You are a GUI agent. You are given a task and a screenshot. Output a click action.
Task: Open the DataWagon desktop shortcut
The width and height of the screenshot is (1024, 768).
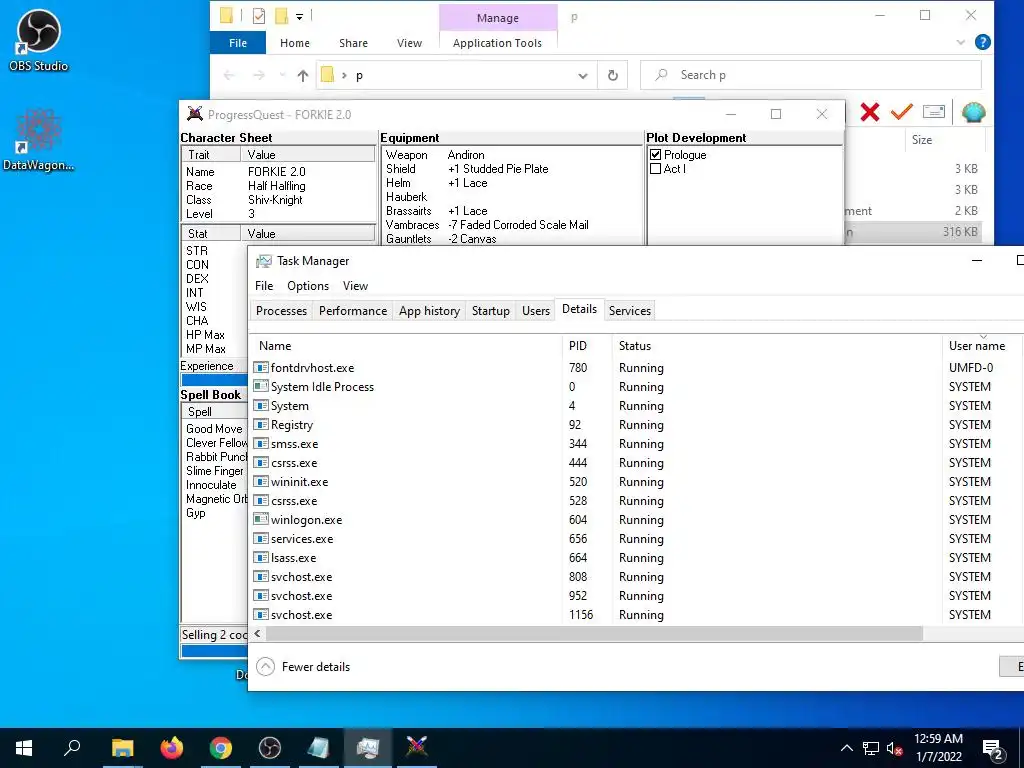[38, 140]
